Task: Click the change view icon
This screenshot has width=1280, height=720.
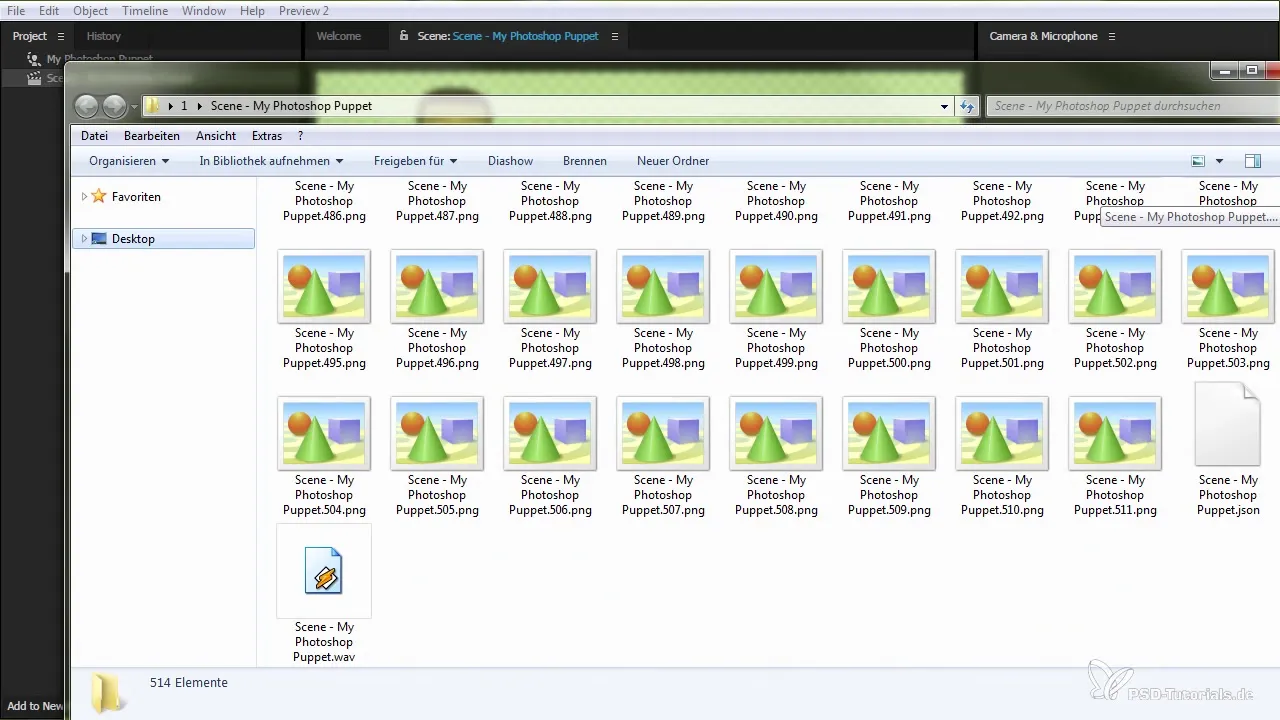Action: 1199,161
